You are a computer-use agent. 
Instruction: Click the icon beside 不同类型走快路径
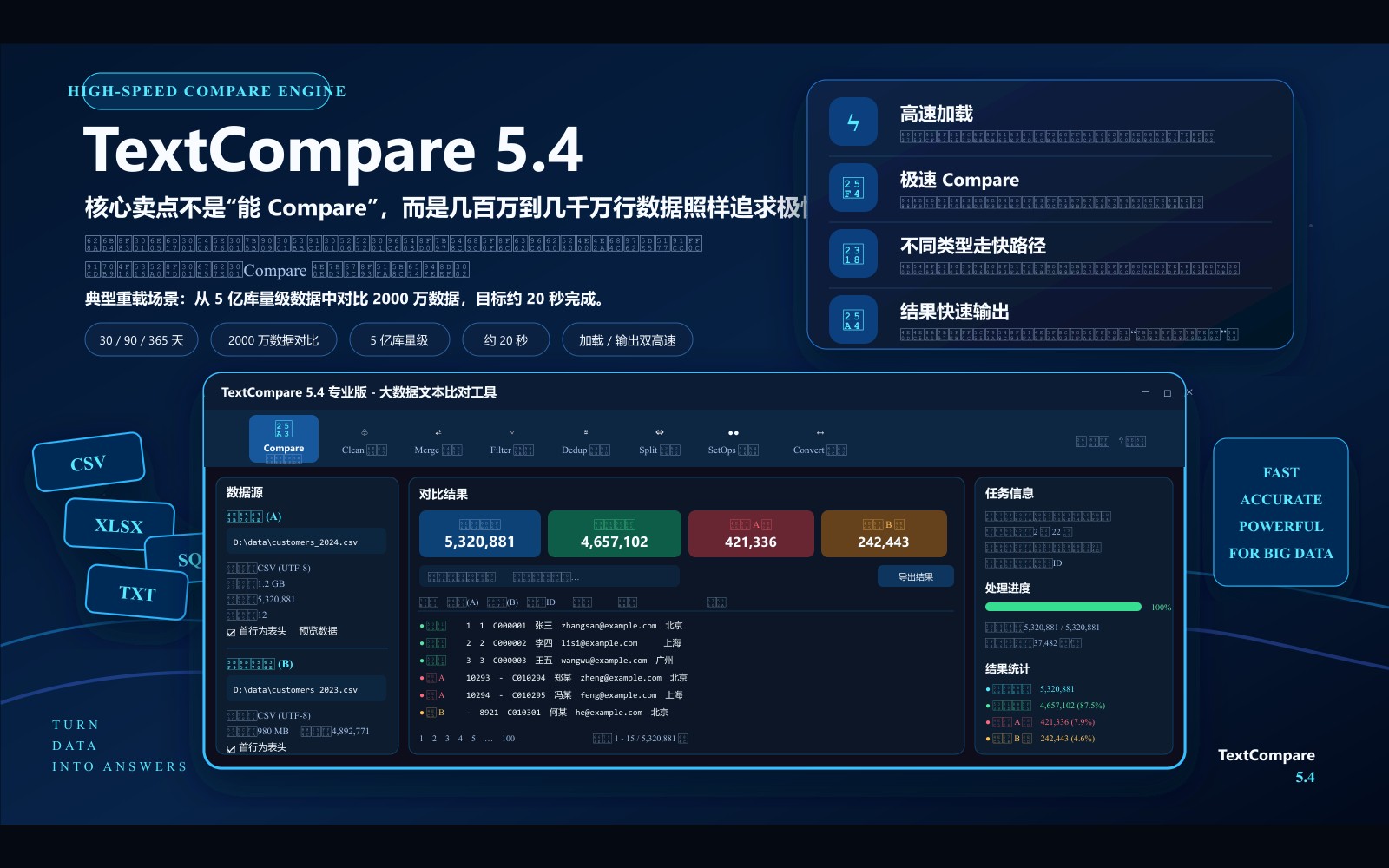coord(853,253)
